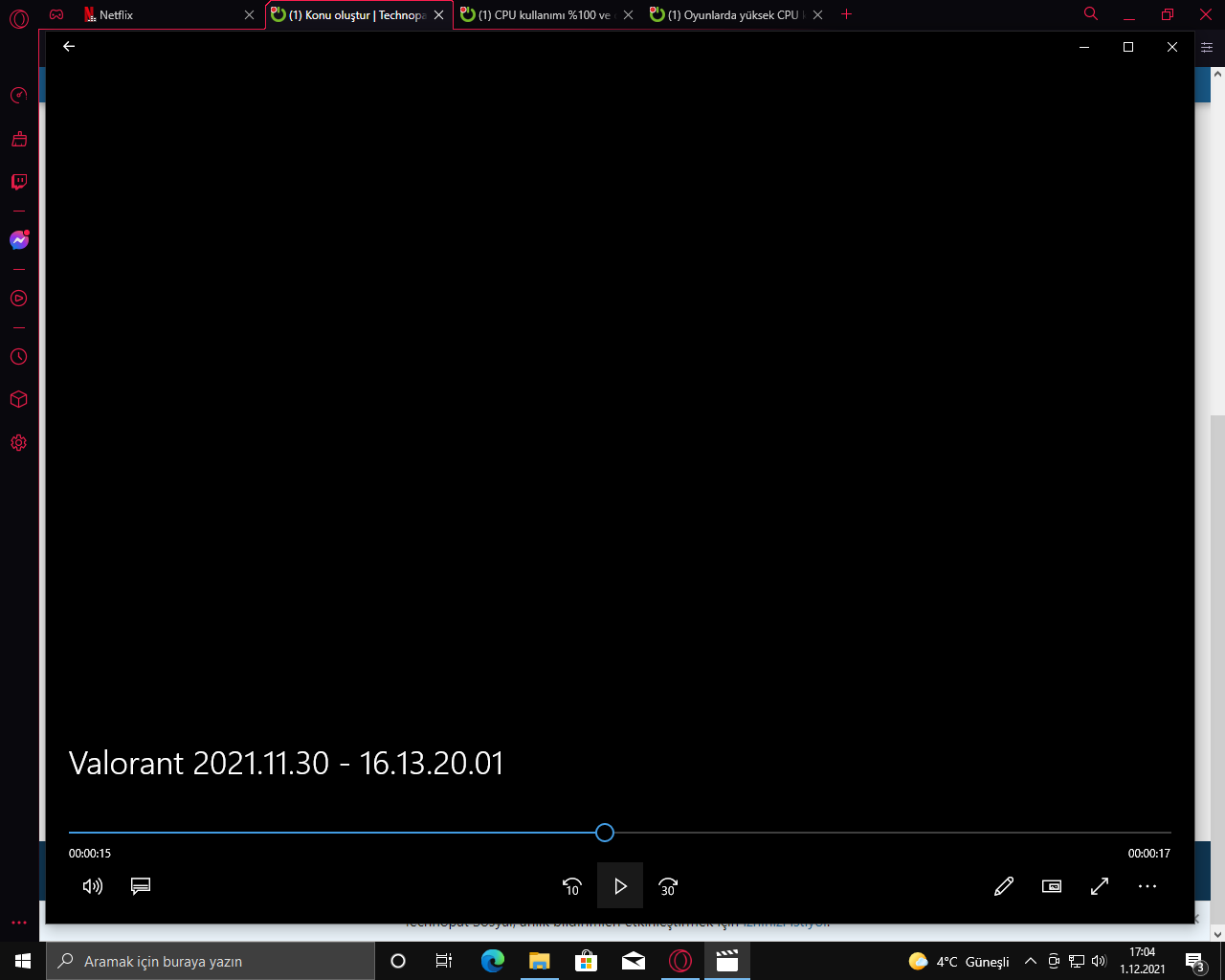Switch to the Konu oluştur Technopat tab
This screenshot has height=980, width=1225.
(359, 15)
